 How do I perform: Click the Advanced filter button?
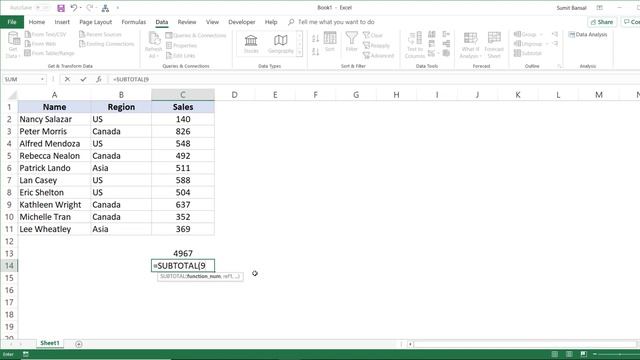point(378,56)
